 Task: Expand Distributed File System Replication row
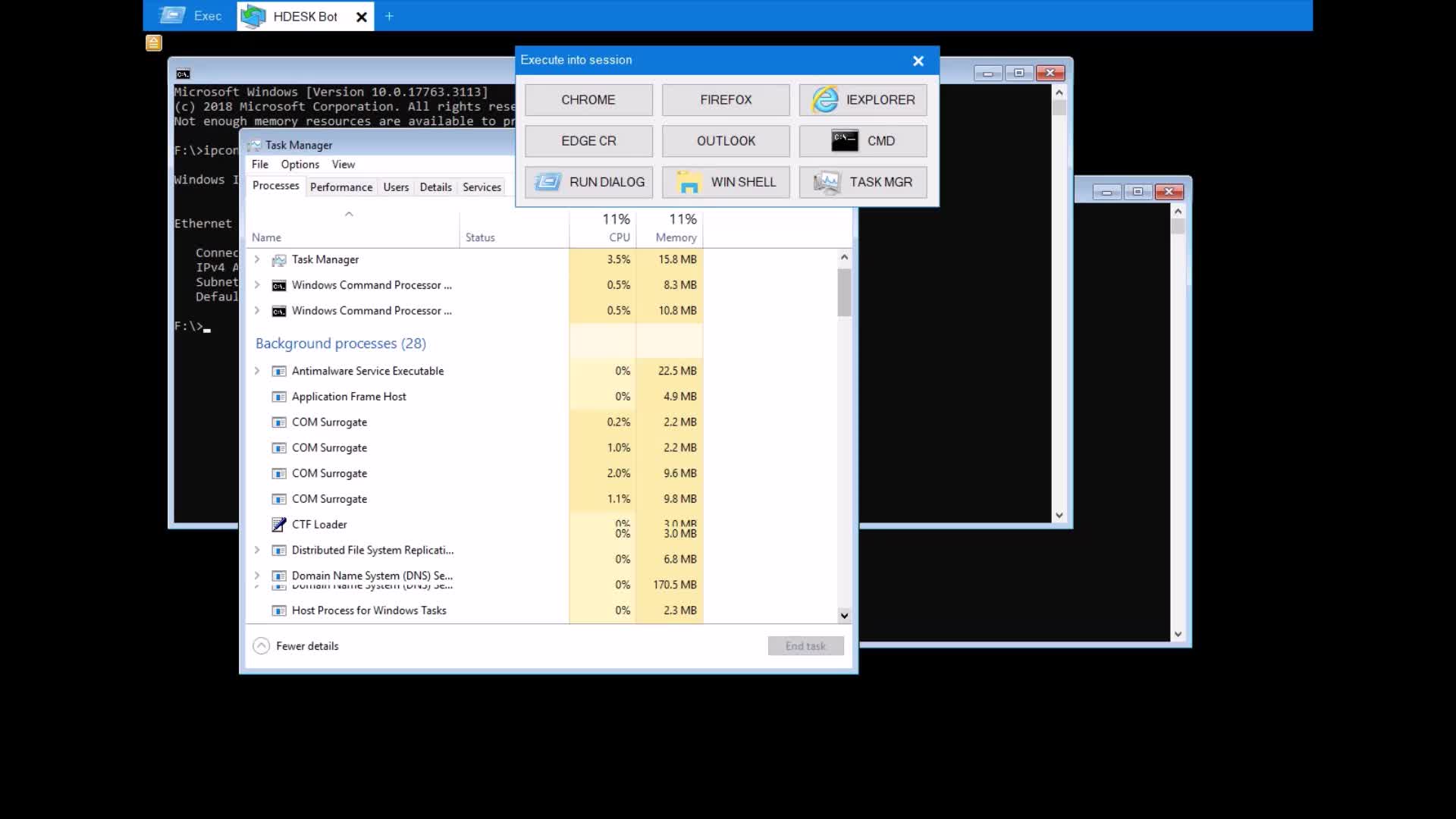coord(257,551)
